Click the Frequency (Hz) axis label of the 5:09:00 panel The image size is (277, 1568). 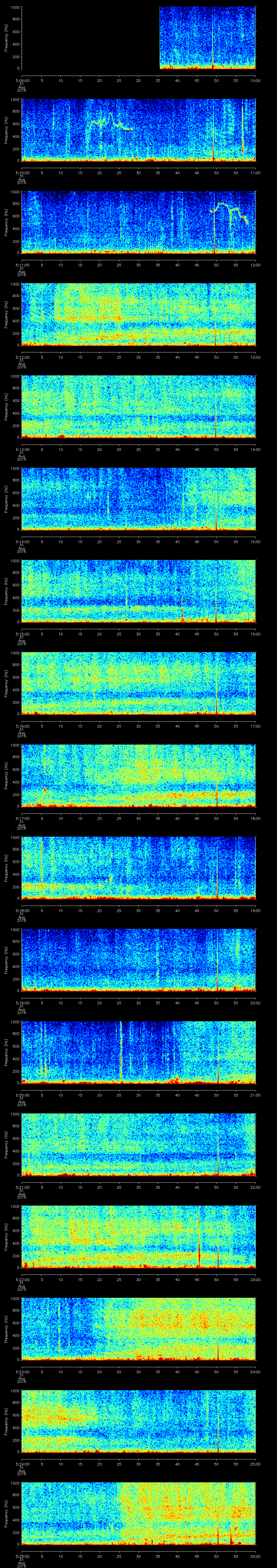click(x=7, y=38)
